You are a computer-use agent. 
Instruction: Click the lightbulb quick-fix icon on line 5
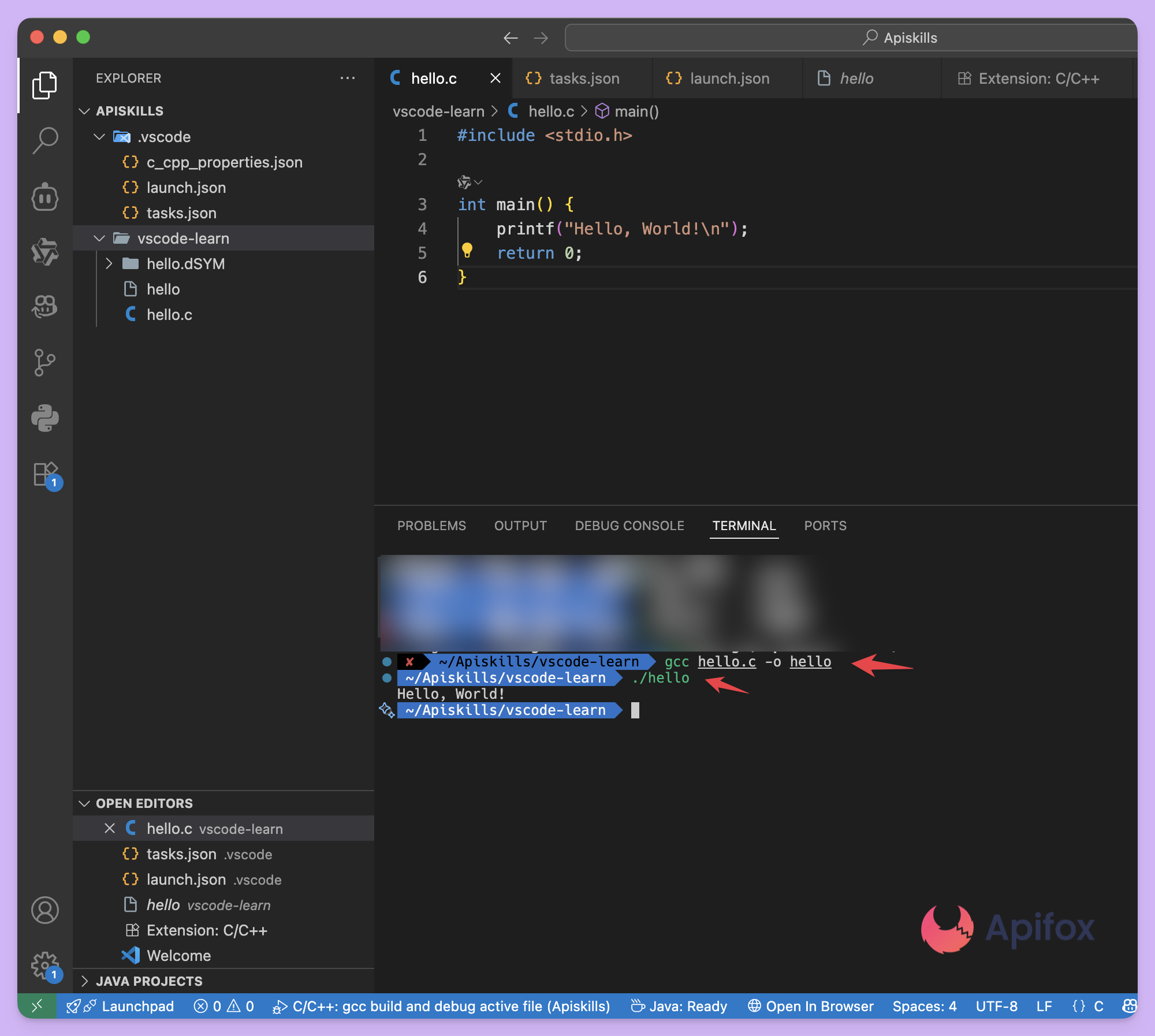click(x=467, y=250)
